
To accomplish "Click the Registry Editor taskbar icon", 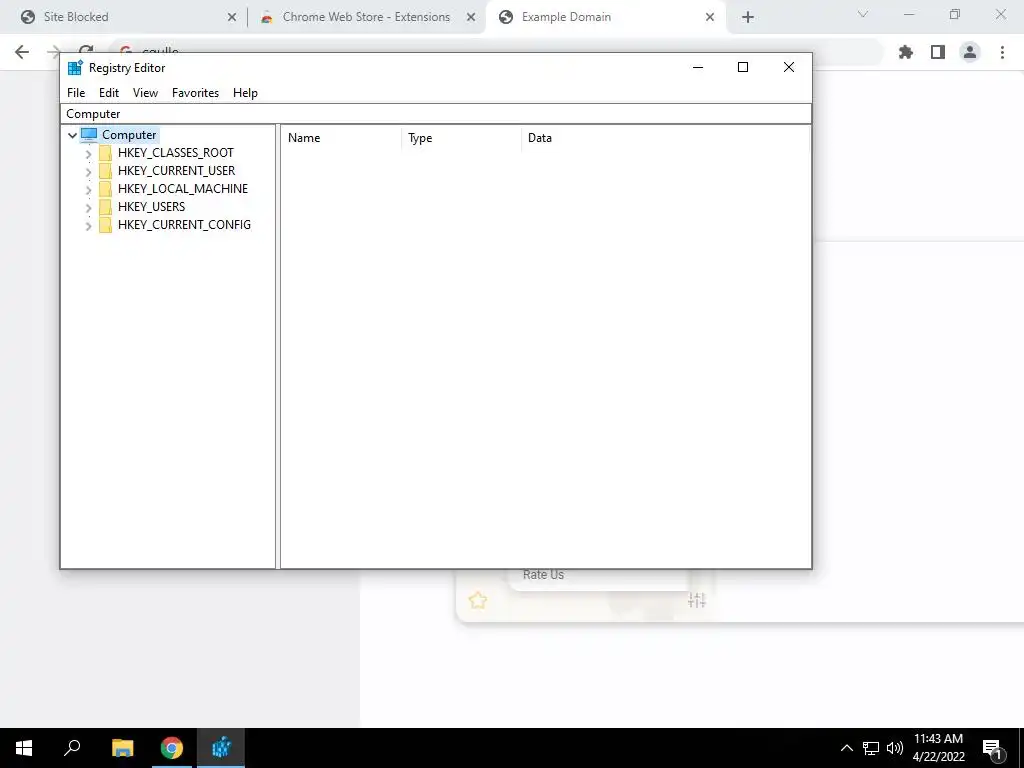I will [221, 748].
